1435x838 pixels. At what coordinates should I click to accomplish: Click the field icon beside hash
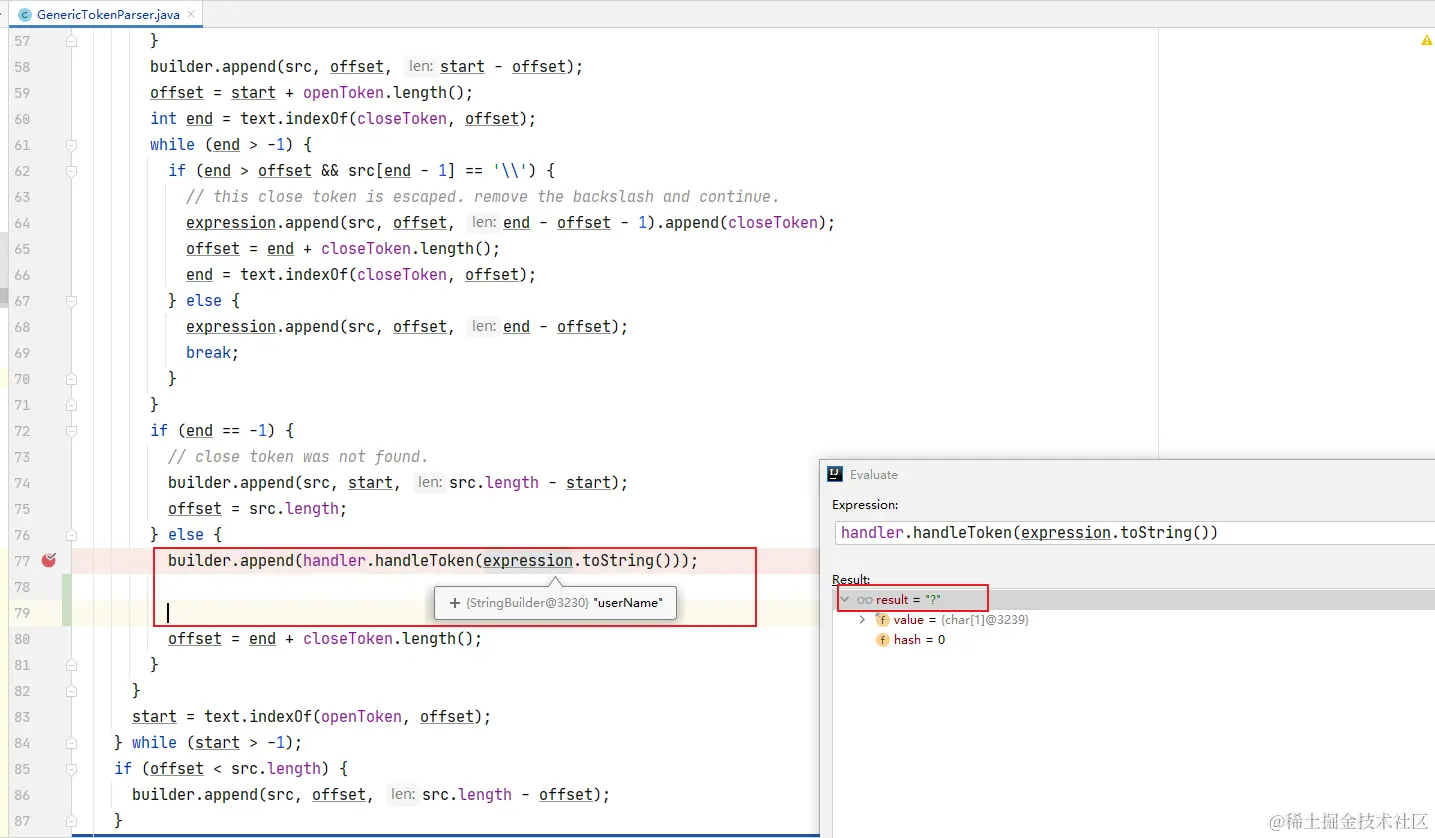tap(883, 640)
